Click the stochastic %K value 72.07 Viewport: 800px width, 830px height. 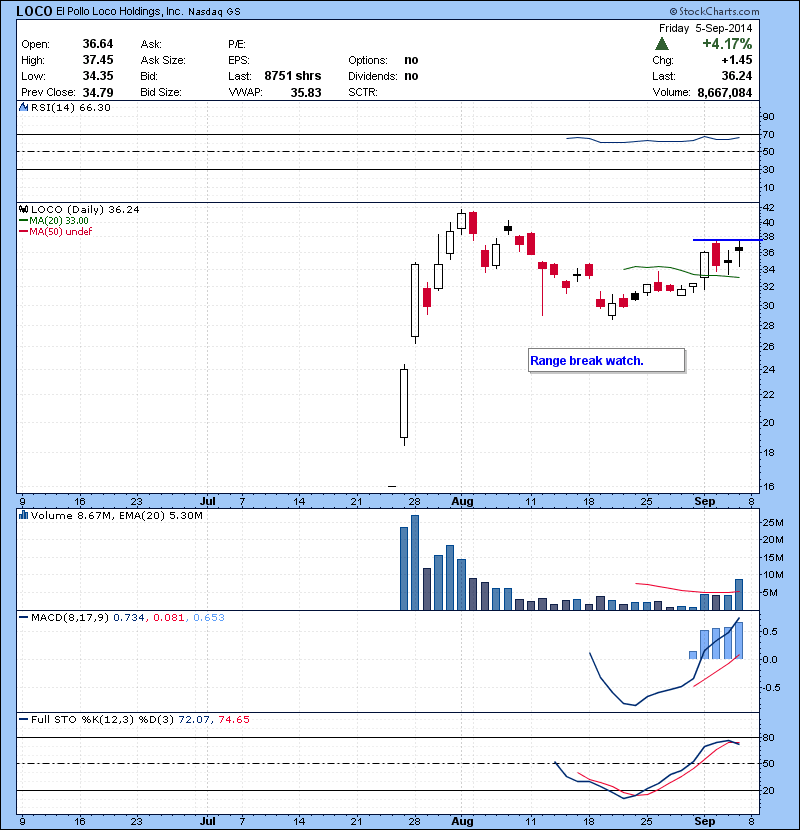194,719
